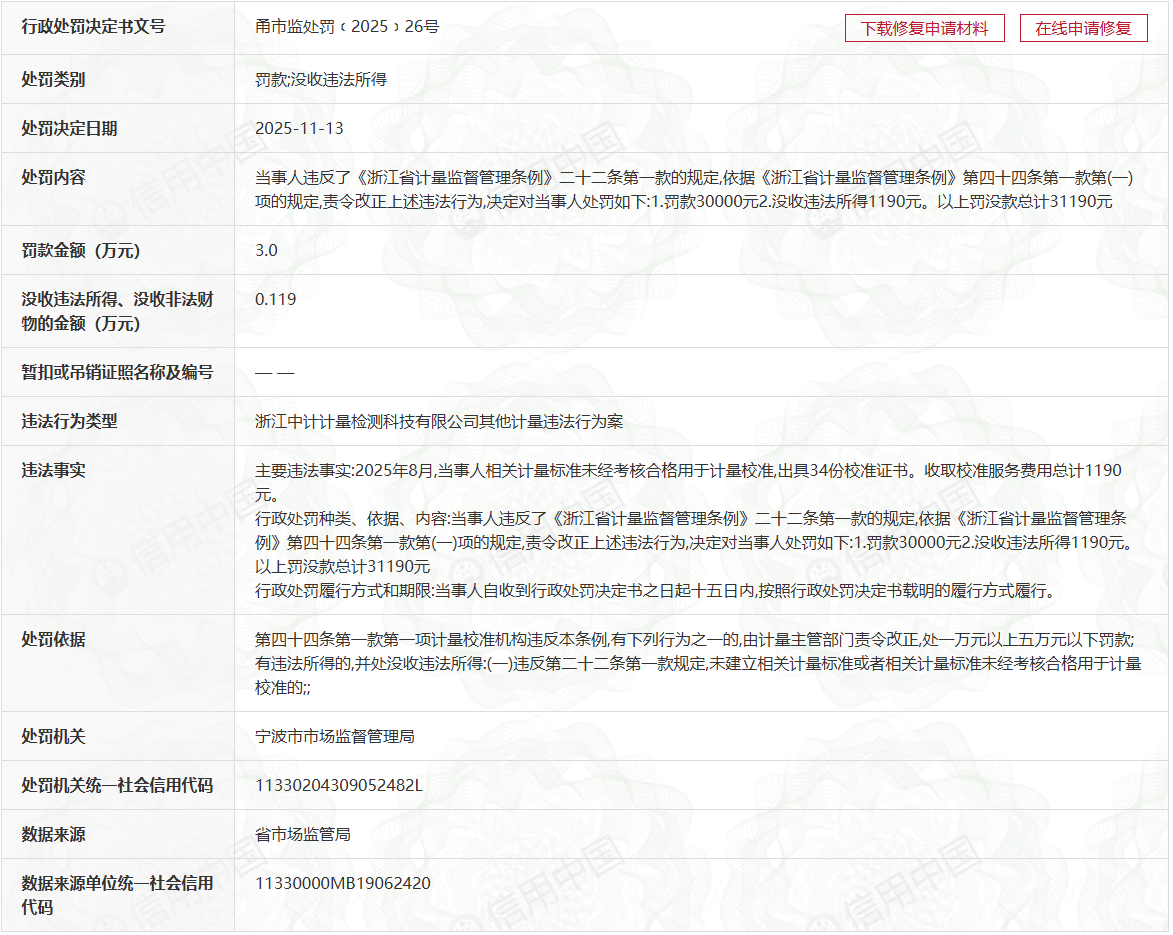Click the 在线申请修复 button
Image resolution: width=1173 pixels, height=935 pixels.
tap(1083, 28)
